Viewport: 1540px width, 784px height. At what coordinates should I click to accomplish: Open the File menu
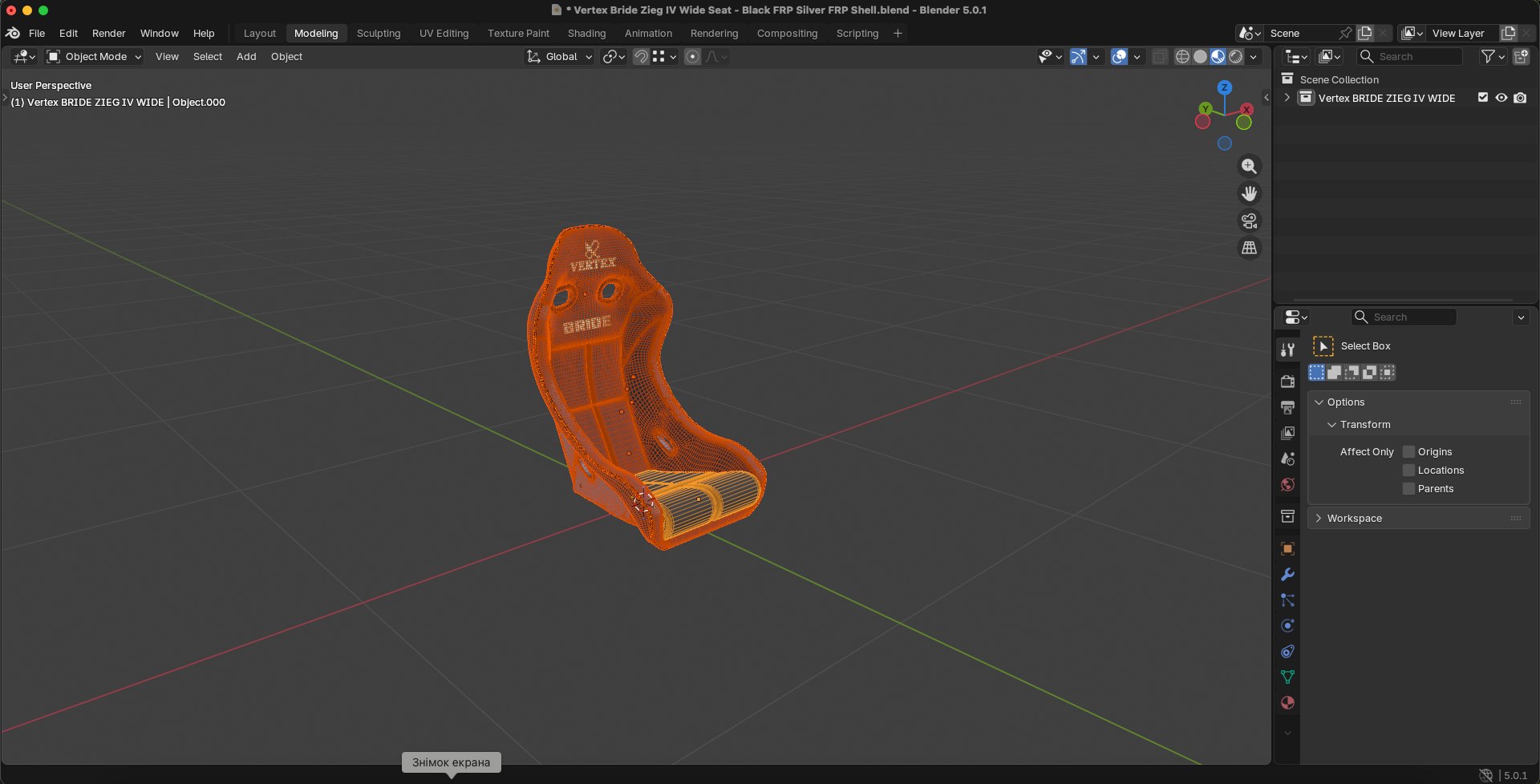(37, 34)
